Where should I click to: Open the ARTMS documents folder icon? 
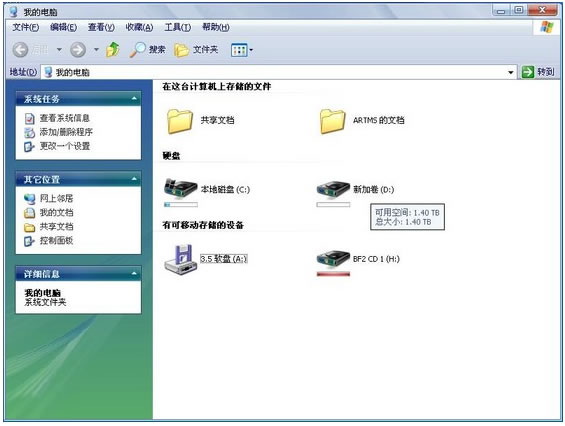pyautogui.click(x=332, y=121)
